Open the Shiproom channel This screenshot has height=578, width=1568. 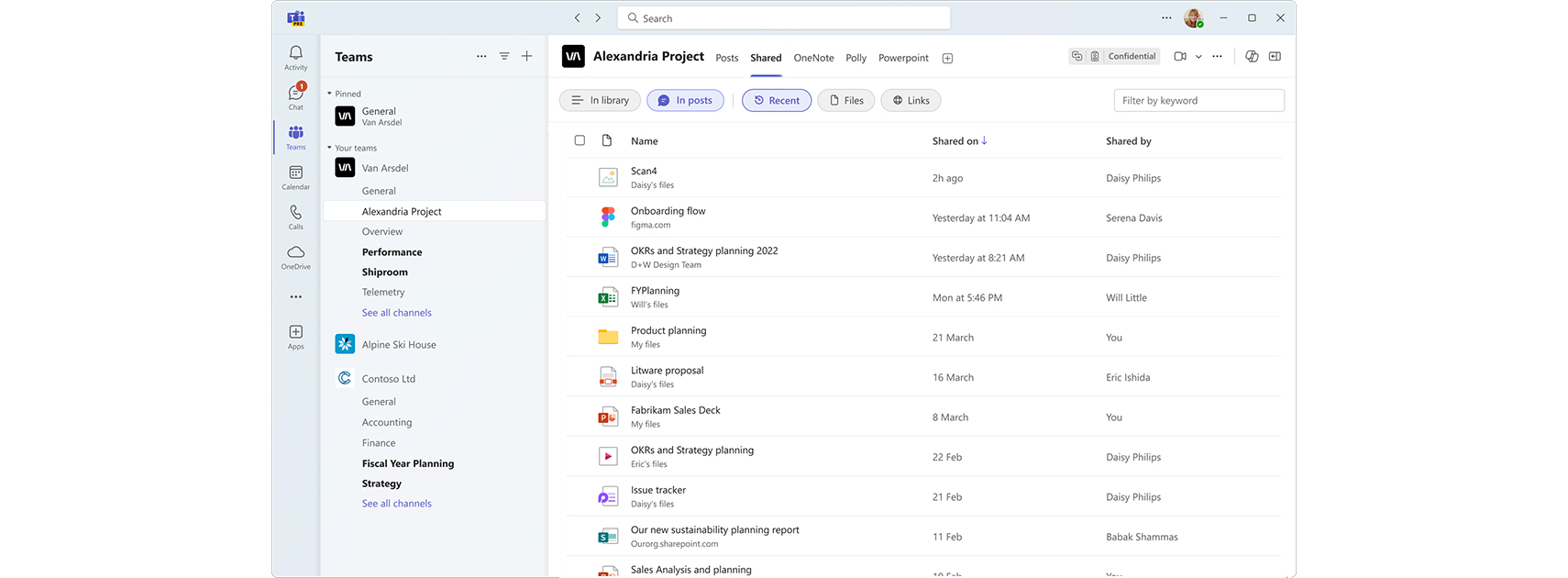click(x=384, y=272)
